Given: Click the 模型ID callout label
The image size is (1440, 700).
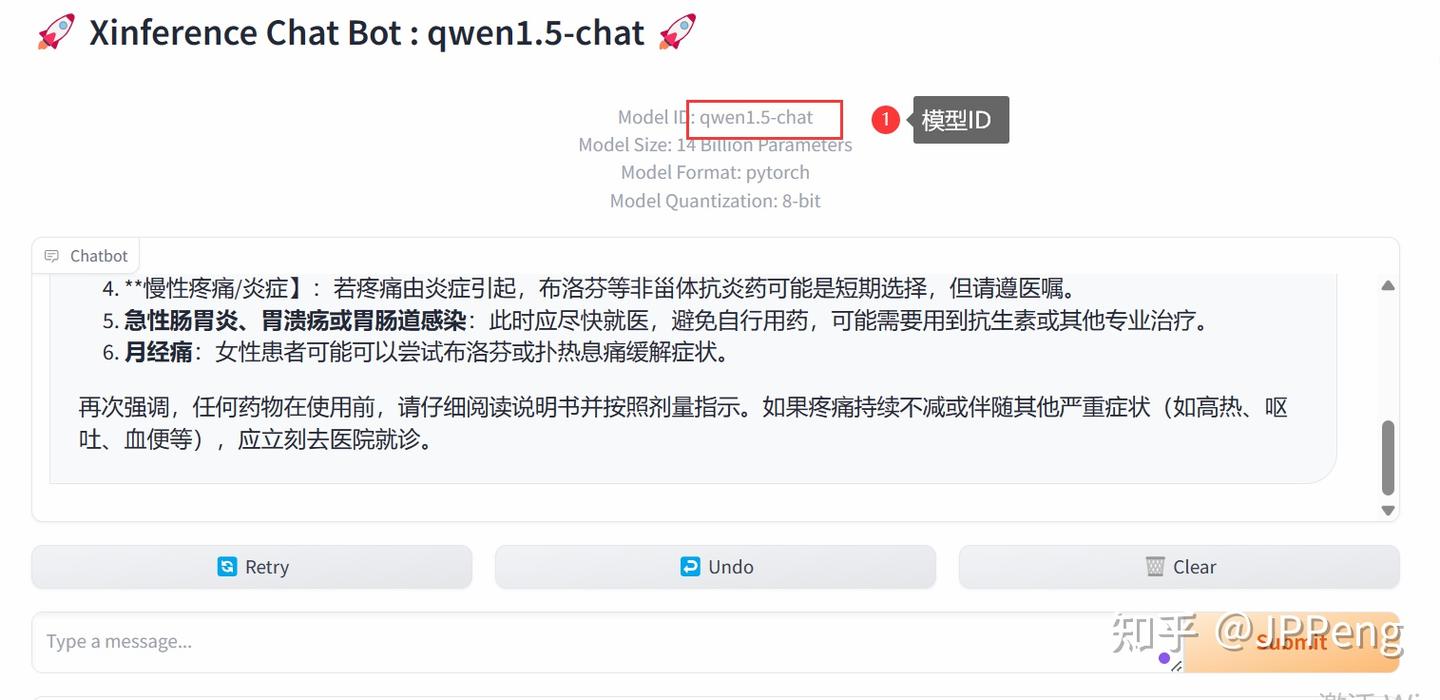Looking at the screenshot, I should pos(960,120).
